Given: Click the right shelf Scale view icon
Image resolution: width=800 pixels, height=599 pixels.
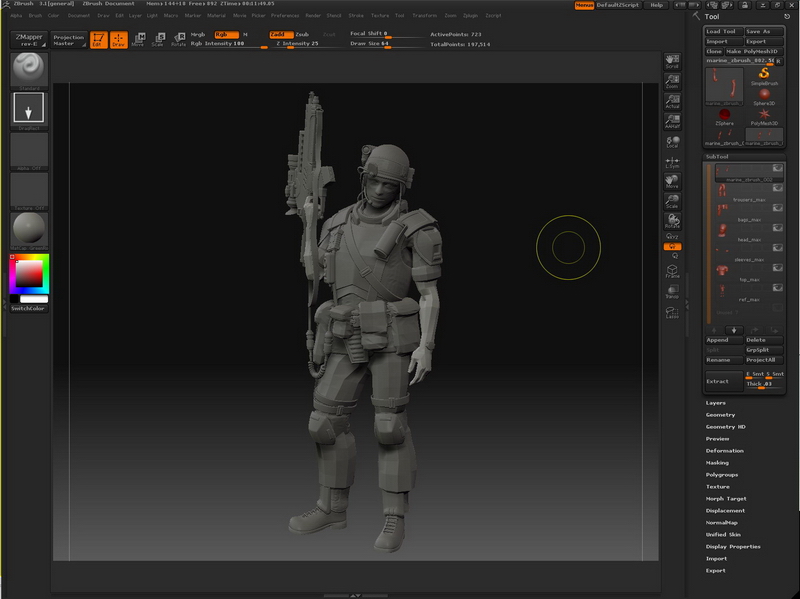Looking at the screenshot, I should 672,202.
